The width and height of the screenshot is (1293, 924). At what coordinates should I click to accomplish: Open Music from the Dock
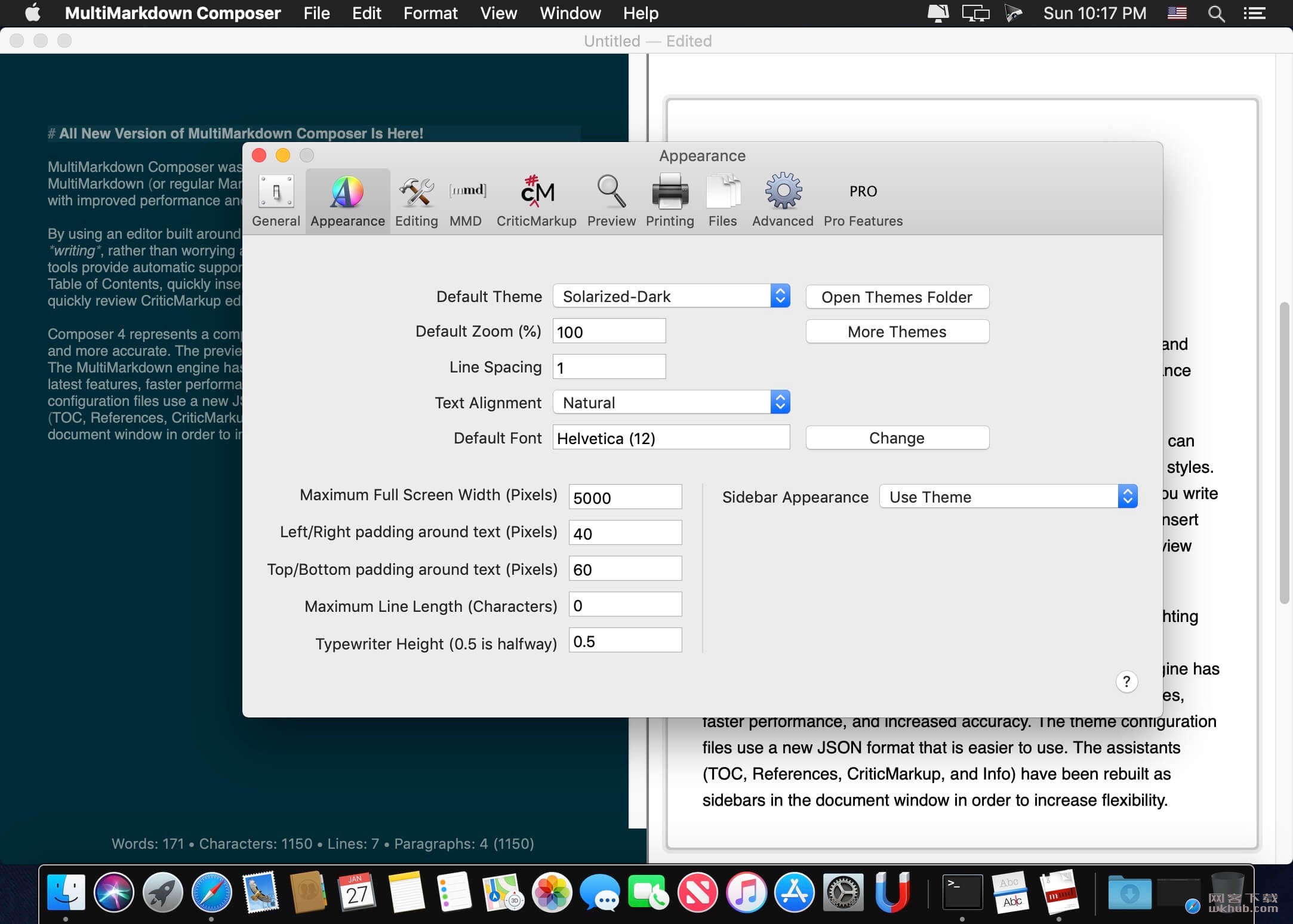pyautogui.click(x=746, y=892)
